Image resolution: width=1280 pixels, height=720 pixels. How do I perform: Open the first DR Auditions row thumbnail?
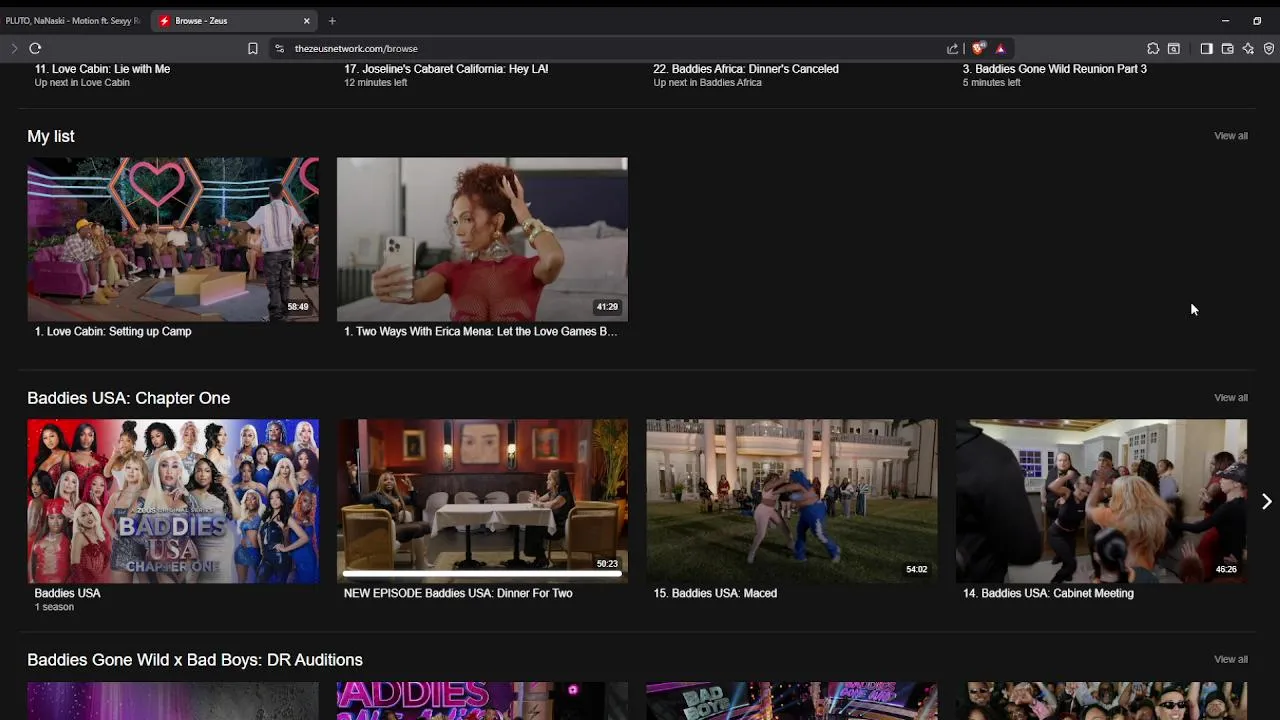coord(173,701)
